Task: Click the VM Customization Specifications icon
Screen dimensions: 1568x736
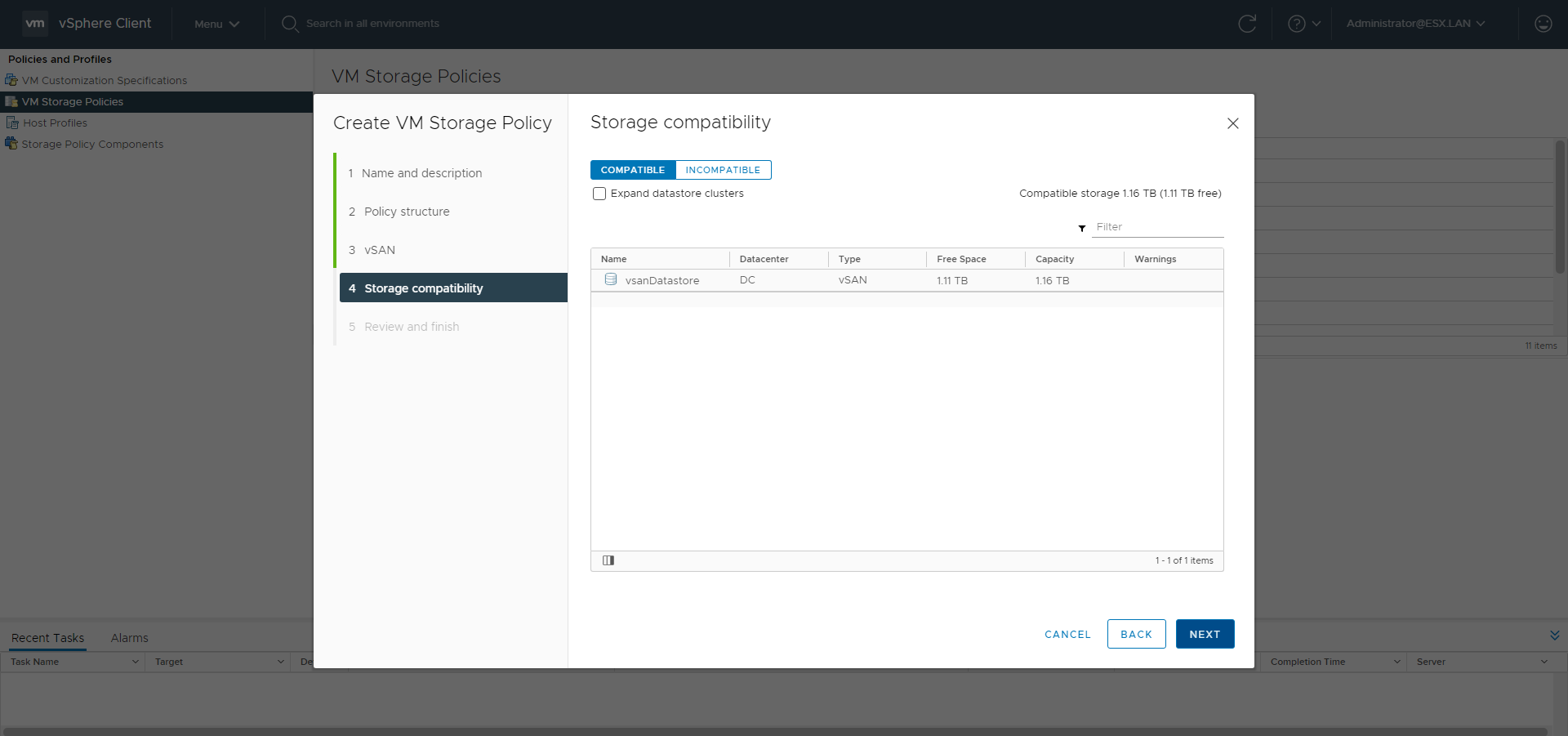Action: [x=11, y=80]
